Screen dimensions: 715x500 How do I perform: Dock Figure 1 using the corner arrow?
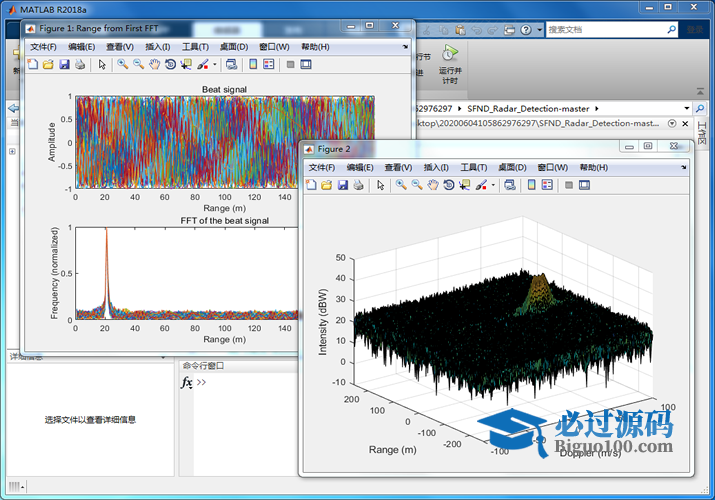(405, 47)
